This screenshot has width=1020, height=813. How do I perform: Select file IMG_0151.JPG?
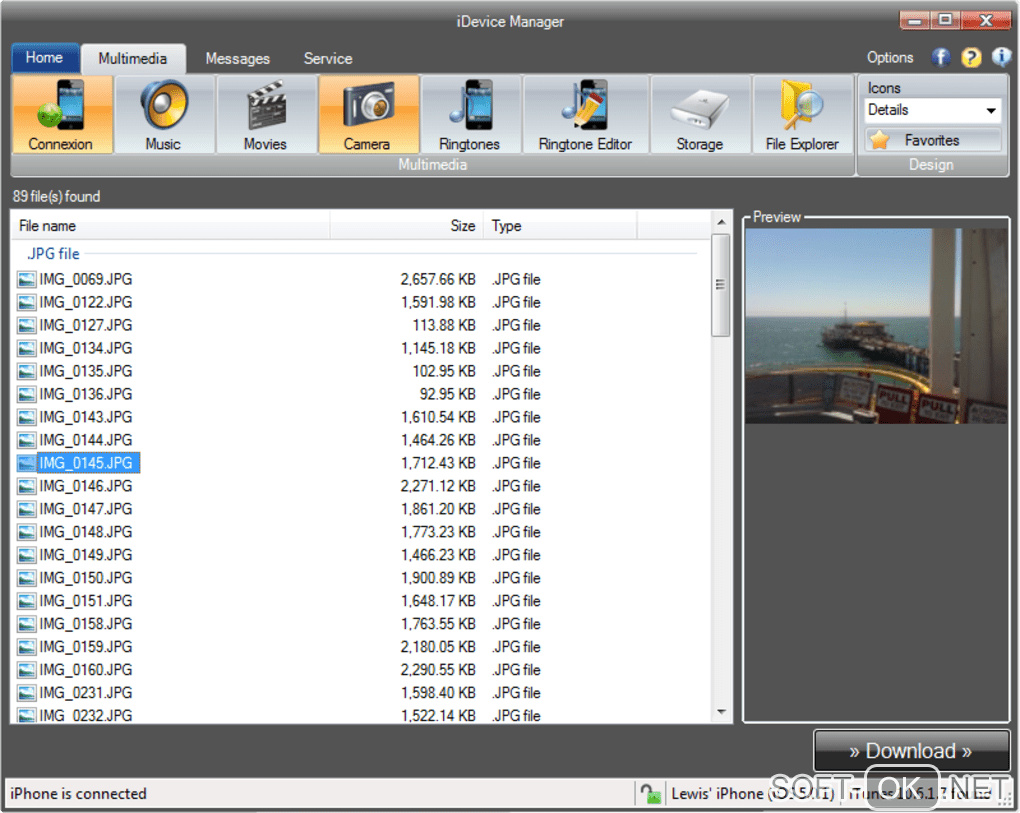pos(85,601)
